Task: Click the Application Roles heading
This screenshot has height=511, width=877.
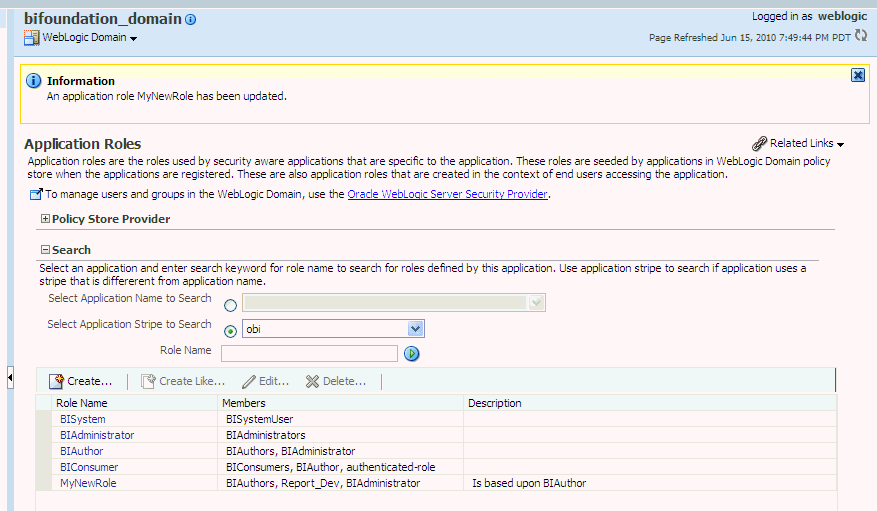Action: pyautogui.click(x=83, y=144)
